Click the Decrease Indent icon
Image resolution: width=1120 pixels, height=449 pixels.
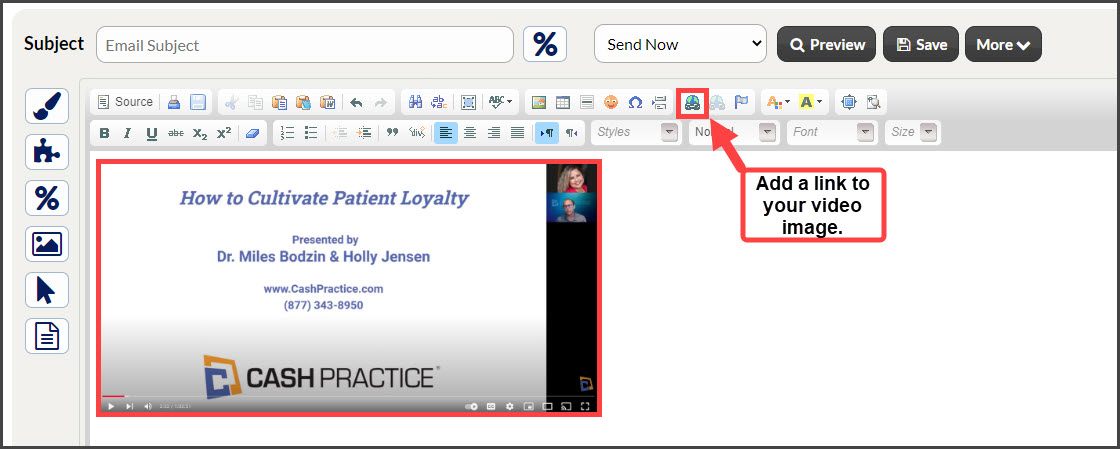pyautogui.click(x=340, y=132)
